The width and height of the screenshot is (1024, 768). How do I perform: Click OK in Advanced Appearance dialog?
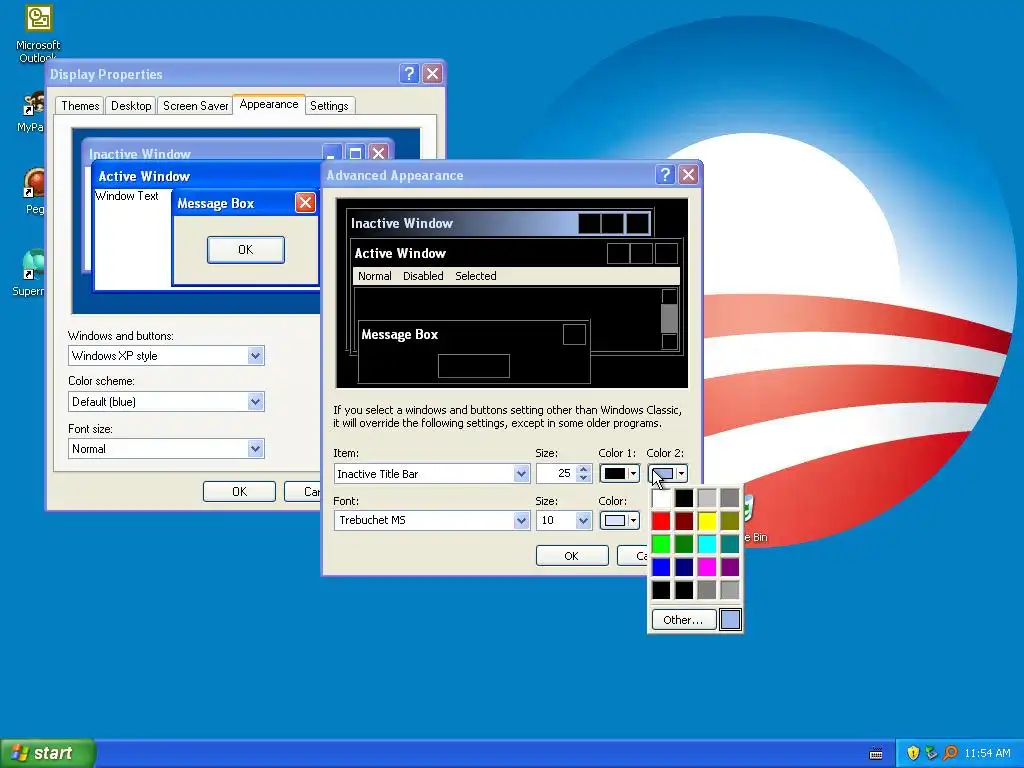pos(571,556)
